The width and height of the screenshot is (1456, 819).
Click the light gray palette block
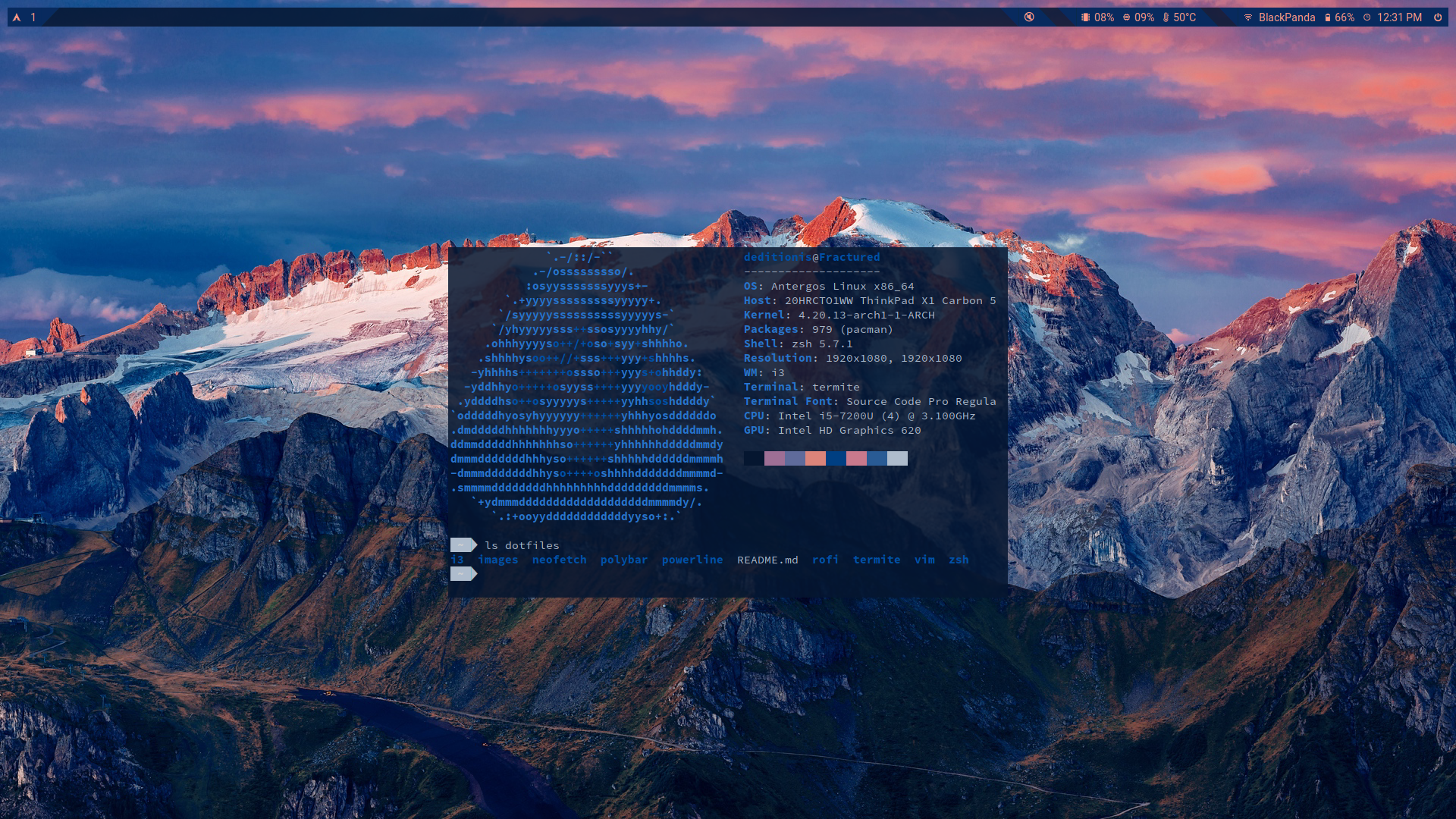pyautogui.click(x=897, y=458)
